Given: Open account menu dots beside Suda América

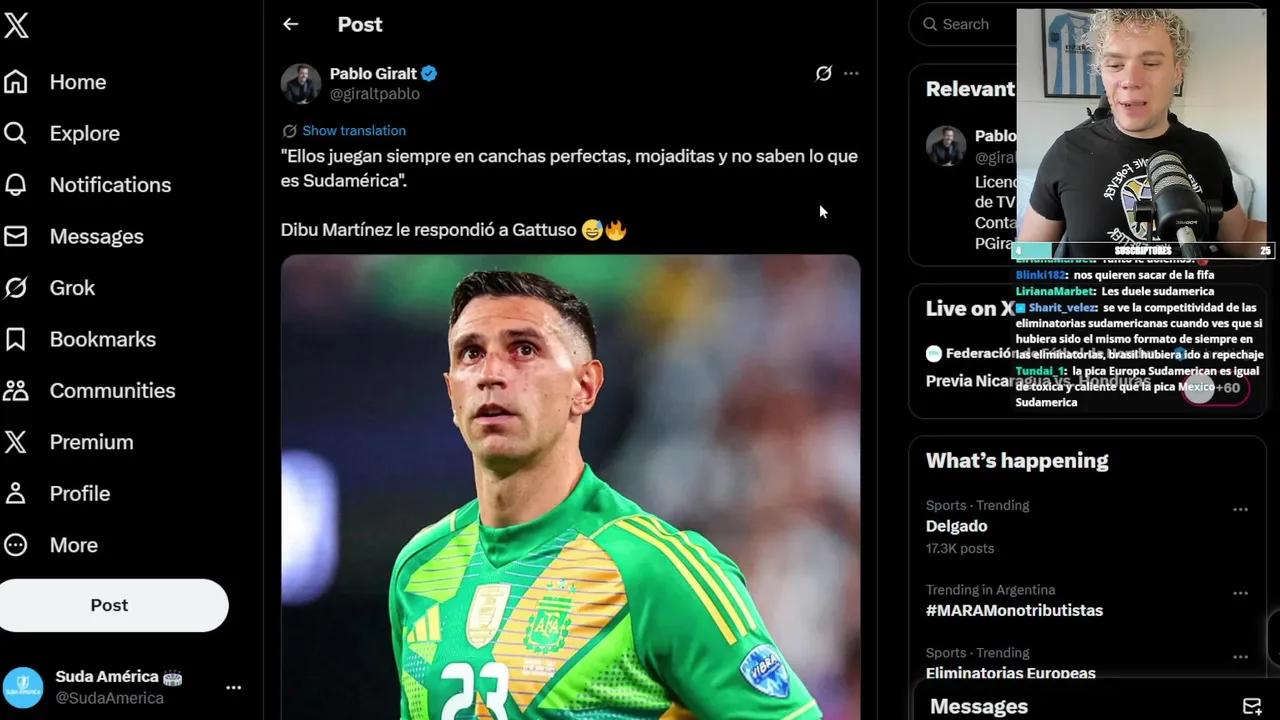Looking at the screenshot, I should point(233,687).
